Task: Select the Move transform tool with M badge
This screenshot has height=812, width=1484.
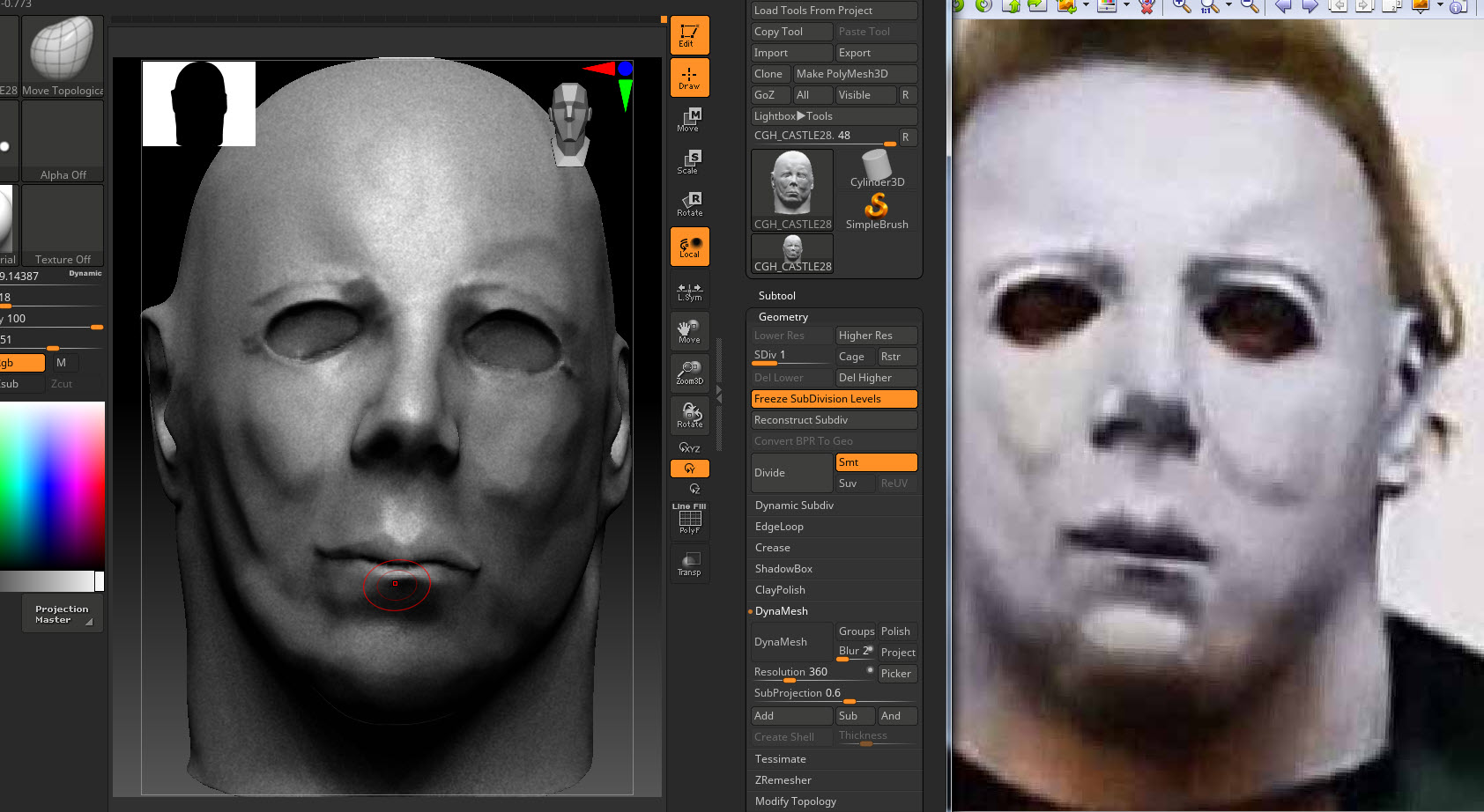Action: (x=689, y=120)
